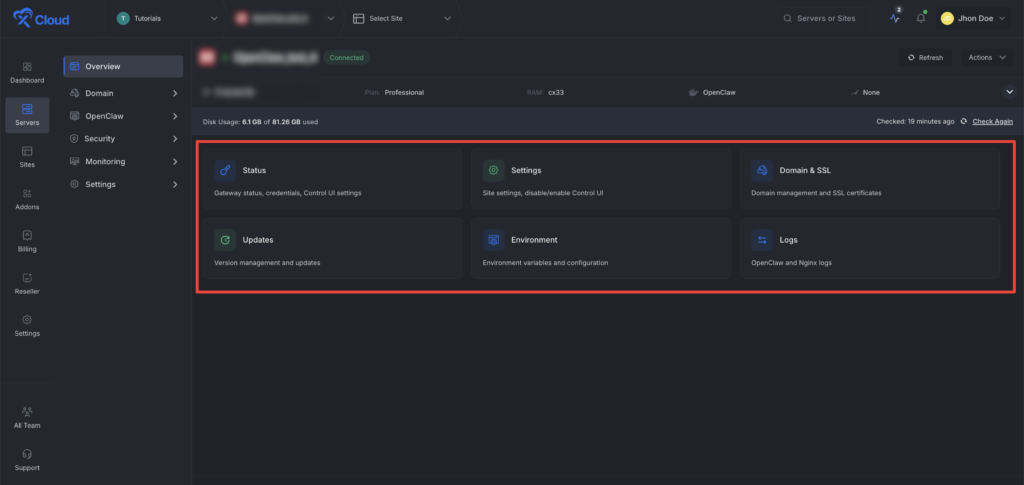Open the Reseller sidebar item

pos(27,283)
